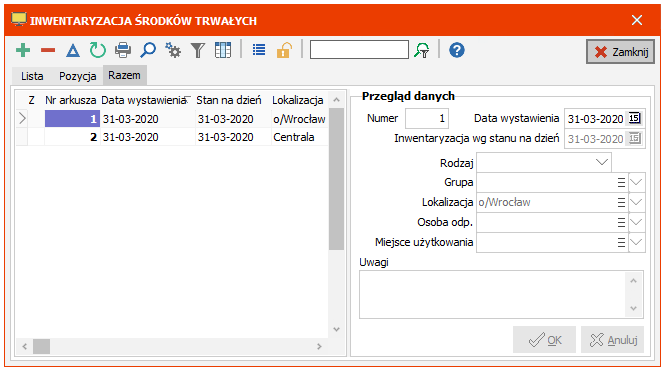Screen dimensions: 665x371
Task: Switch to the Pozycja tab
Action: tap(78, 76)
